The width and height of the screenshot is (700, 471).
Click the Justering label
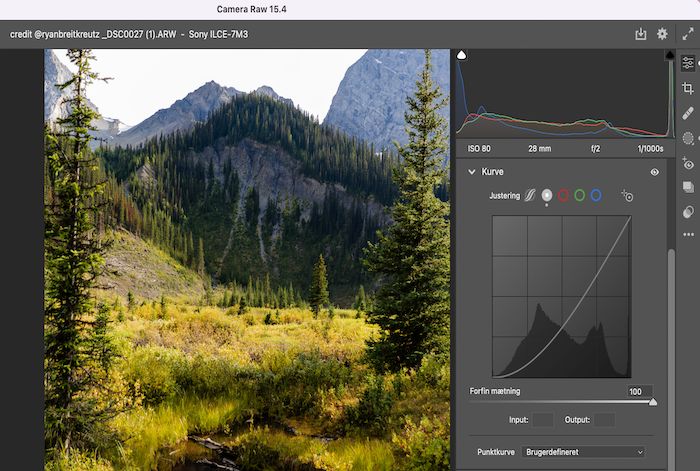point(504,196)
